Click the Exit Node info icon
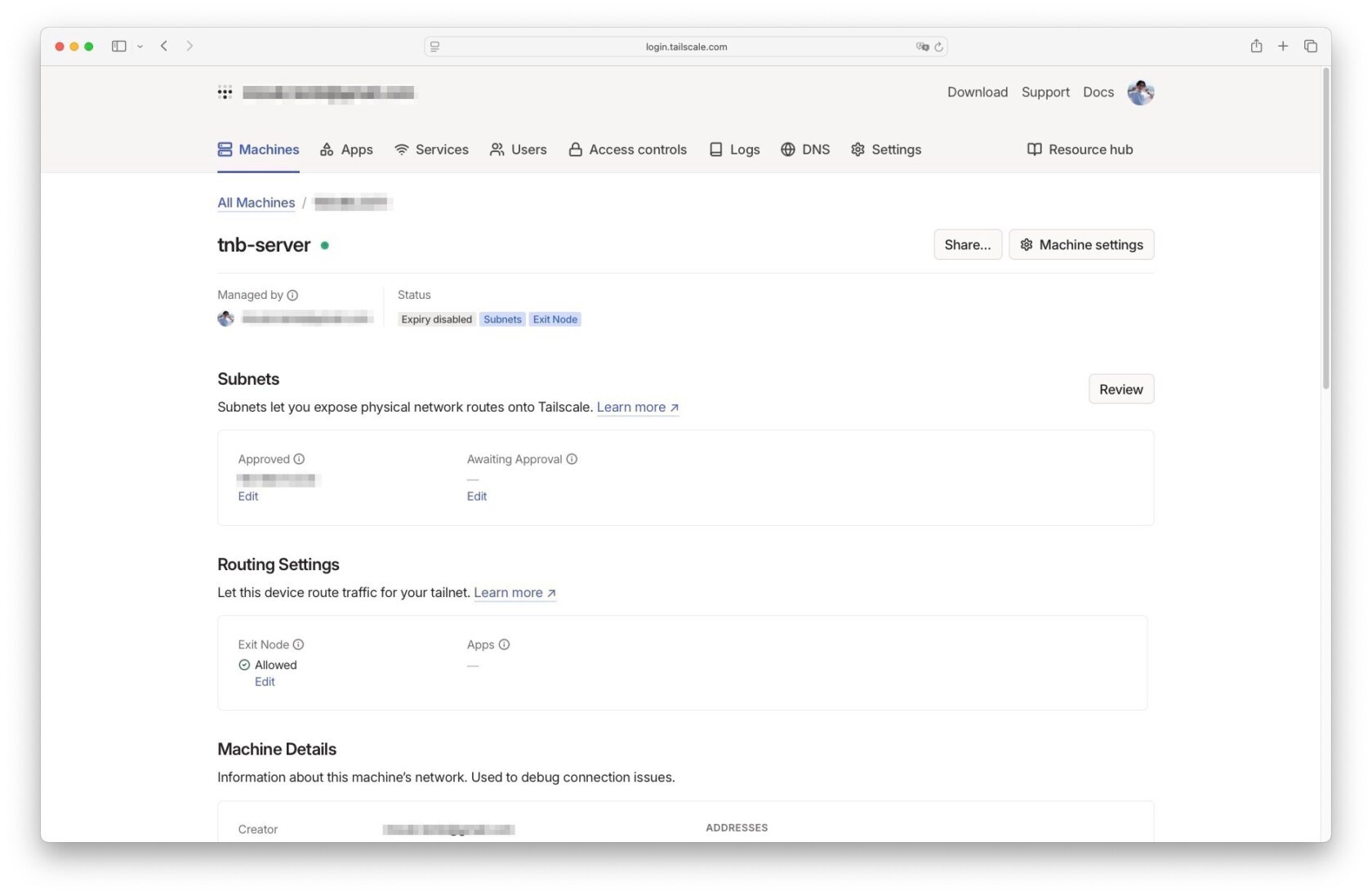 (298, 644)
